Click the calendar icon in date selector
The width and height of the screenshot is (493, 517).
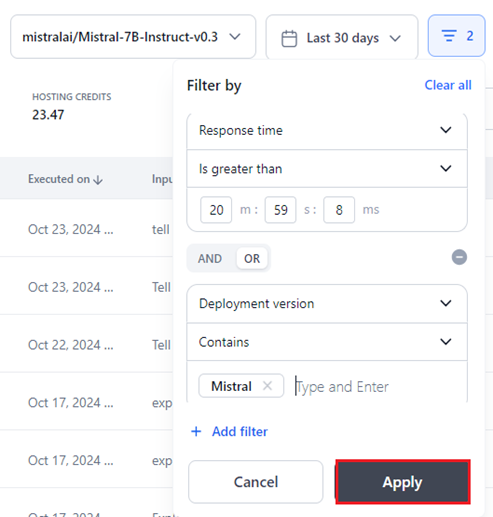(289, 38)
